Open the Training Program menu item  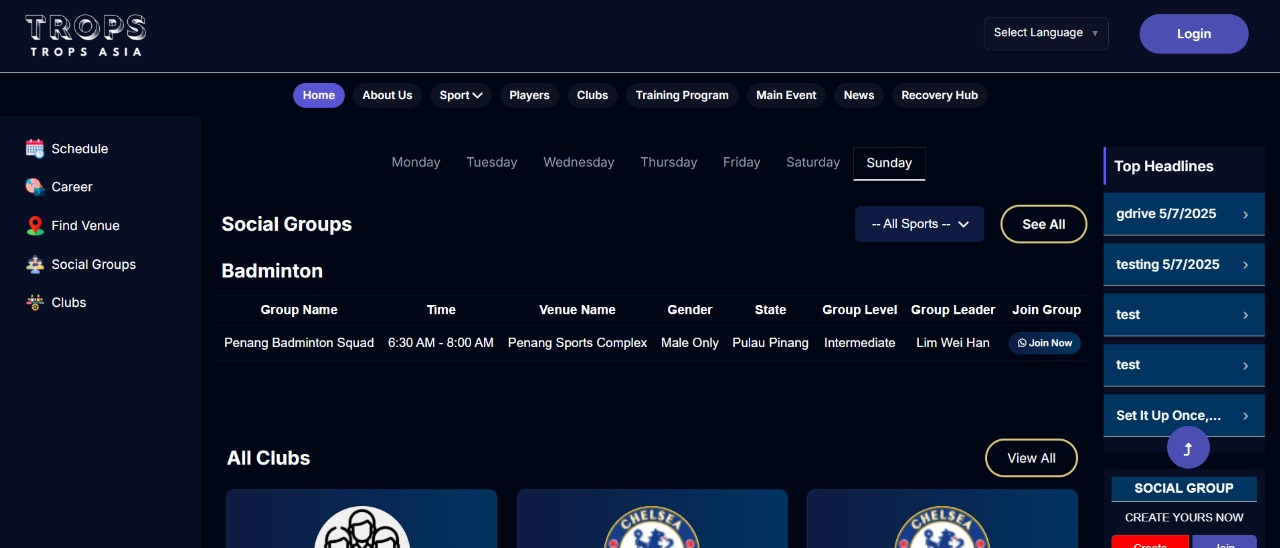(x=682, y=95)
